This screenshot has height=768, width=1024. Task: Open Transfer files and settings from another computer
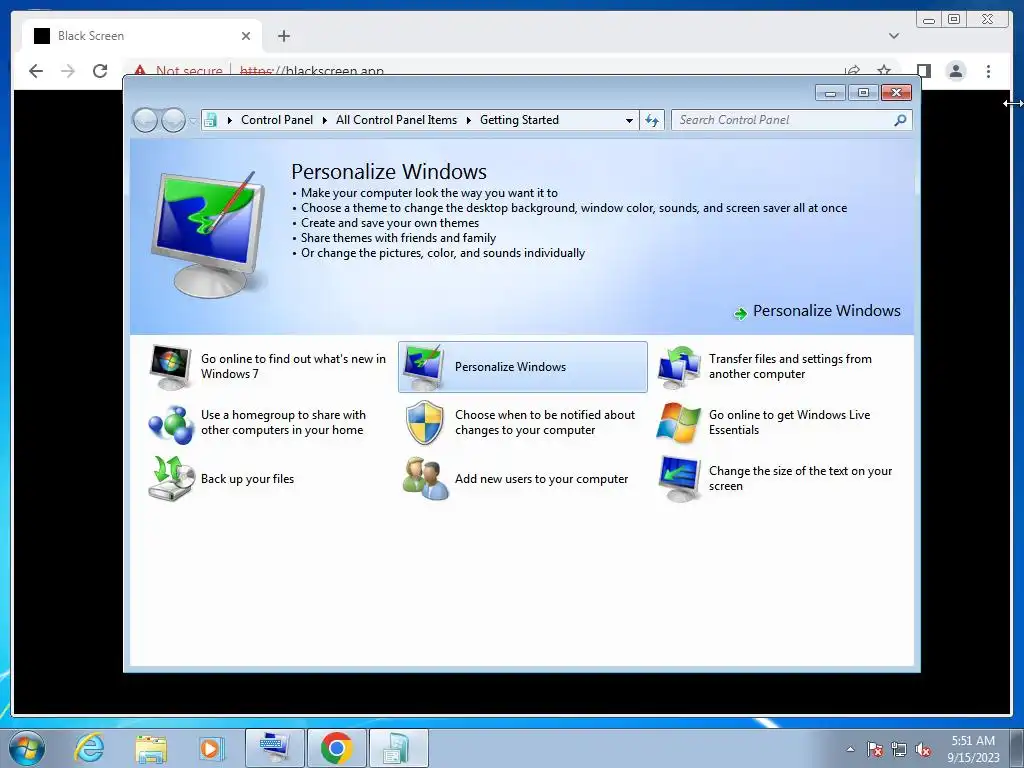click(x=777, y=366)
